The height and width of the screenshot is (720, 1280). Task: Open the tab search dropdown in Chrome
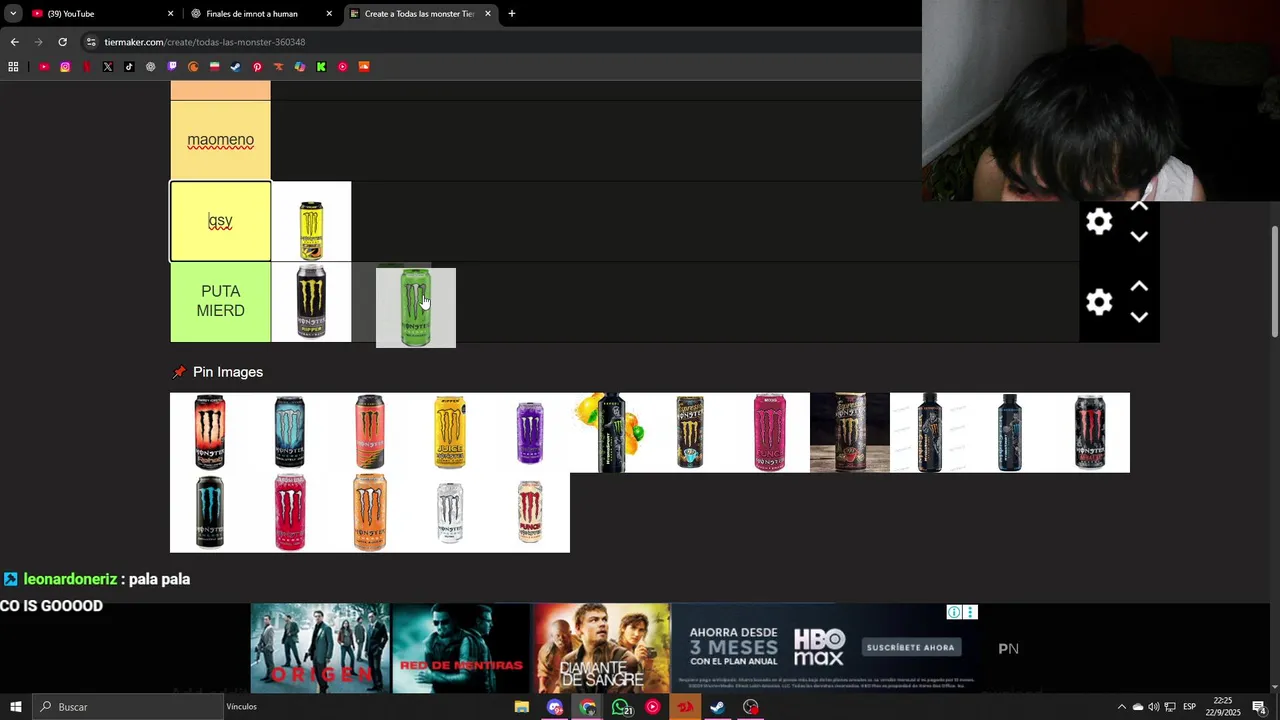(x=13, y=13)
